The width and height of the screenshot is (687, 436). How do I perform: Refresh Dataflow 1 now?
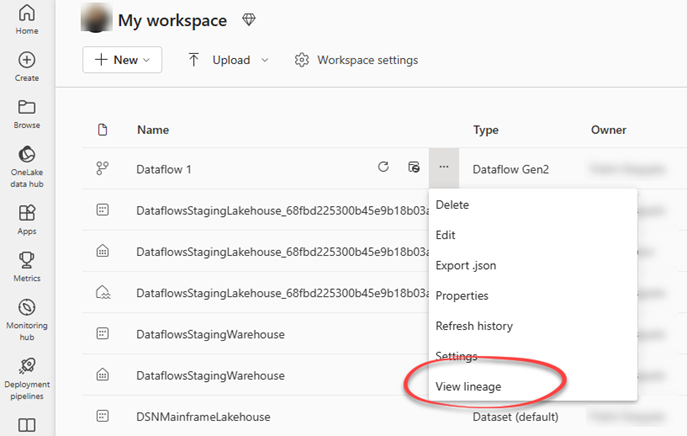point(383,167)
